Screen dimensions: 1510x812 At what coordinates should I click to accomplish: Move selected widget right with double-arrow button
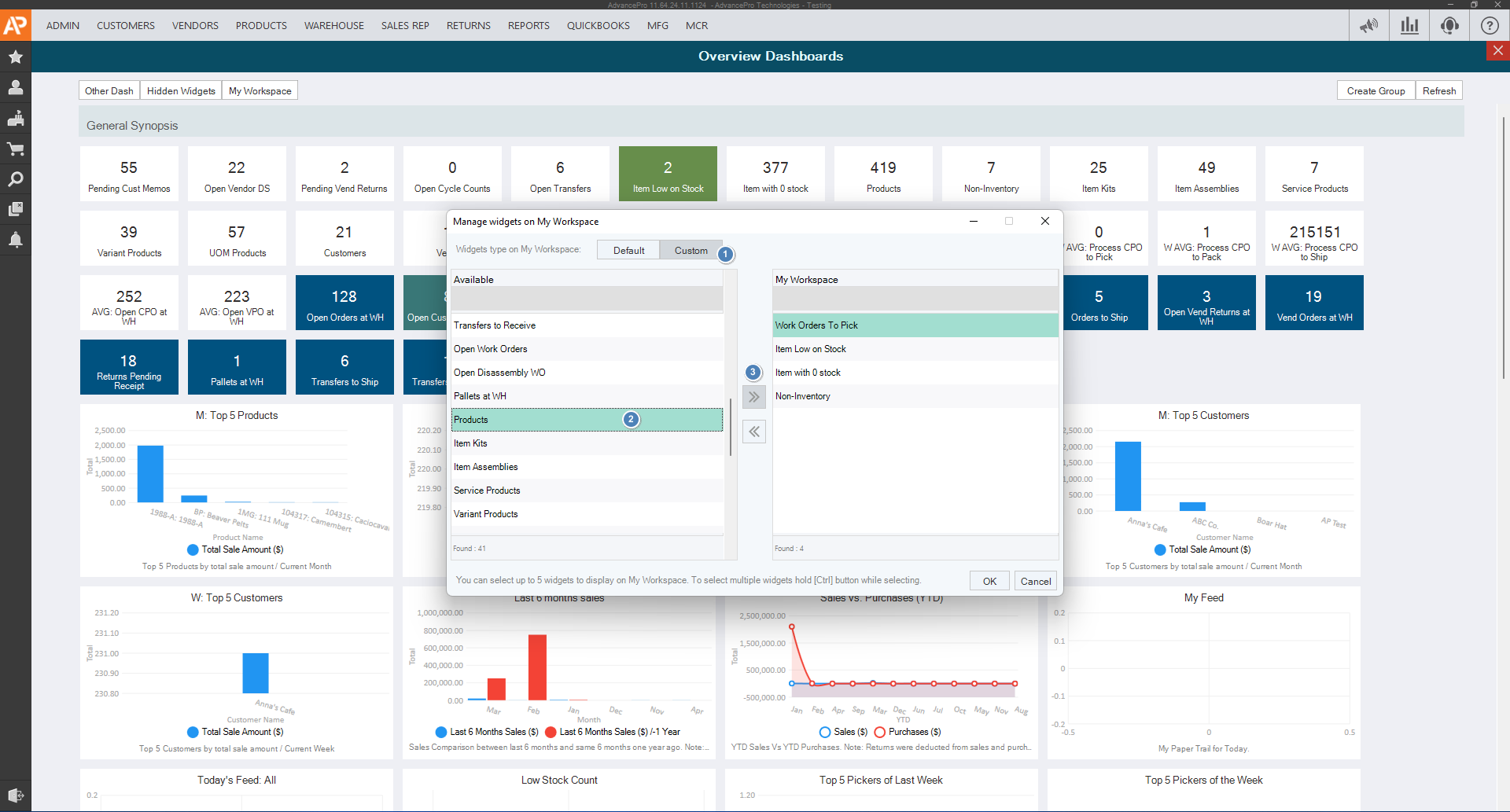[753, 397]
